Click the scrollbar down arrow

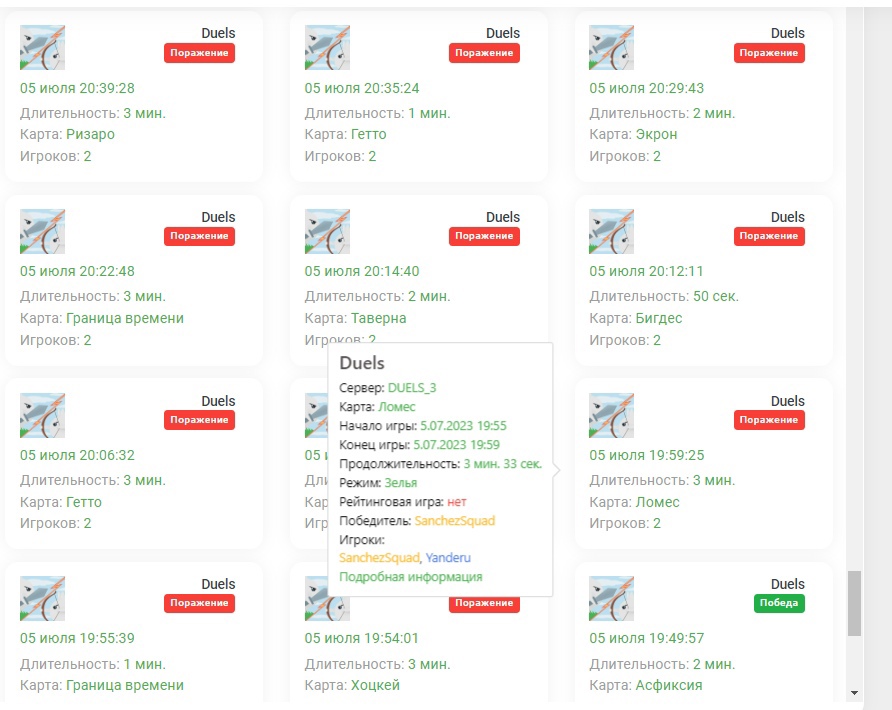pyautogui.click(x=853, y=692)
